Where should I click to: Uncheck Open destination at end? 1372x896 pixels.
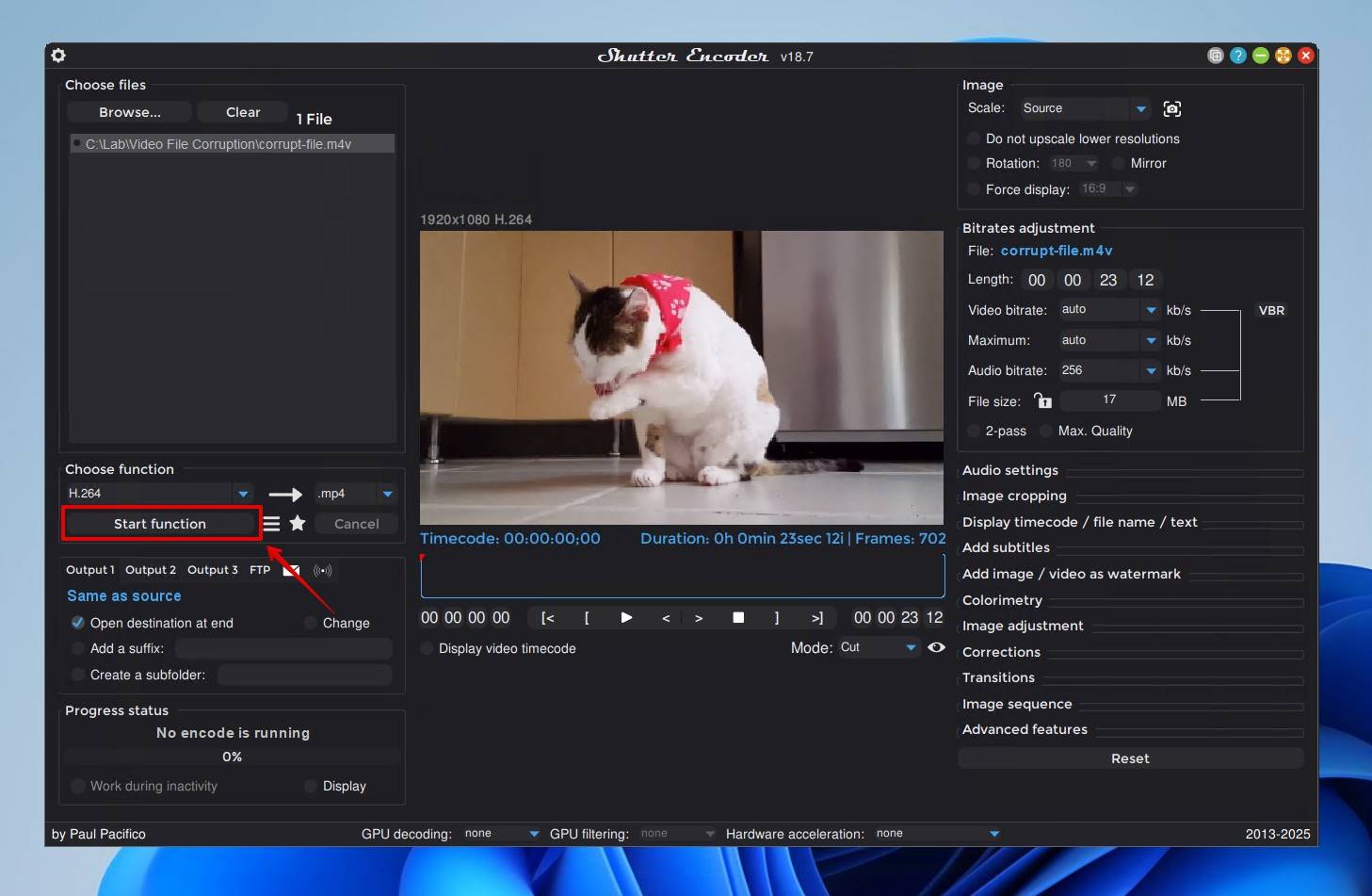(78, 623)
